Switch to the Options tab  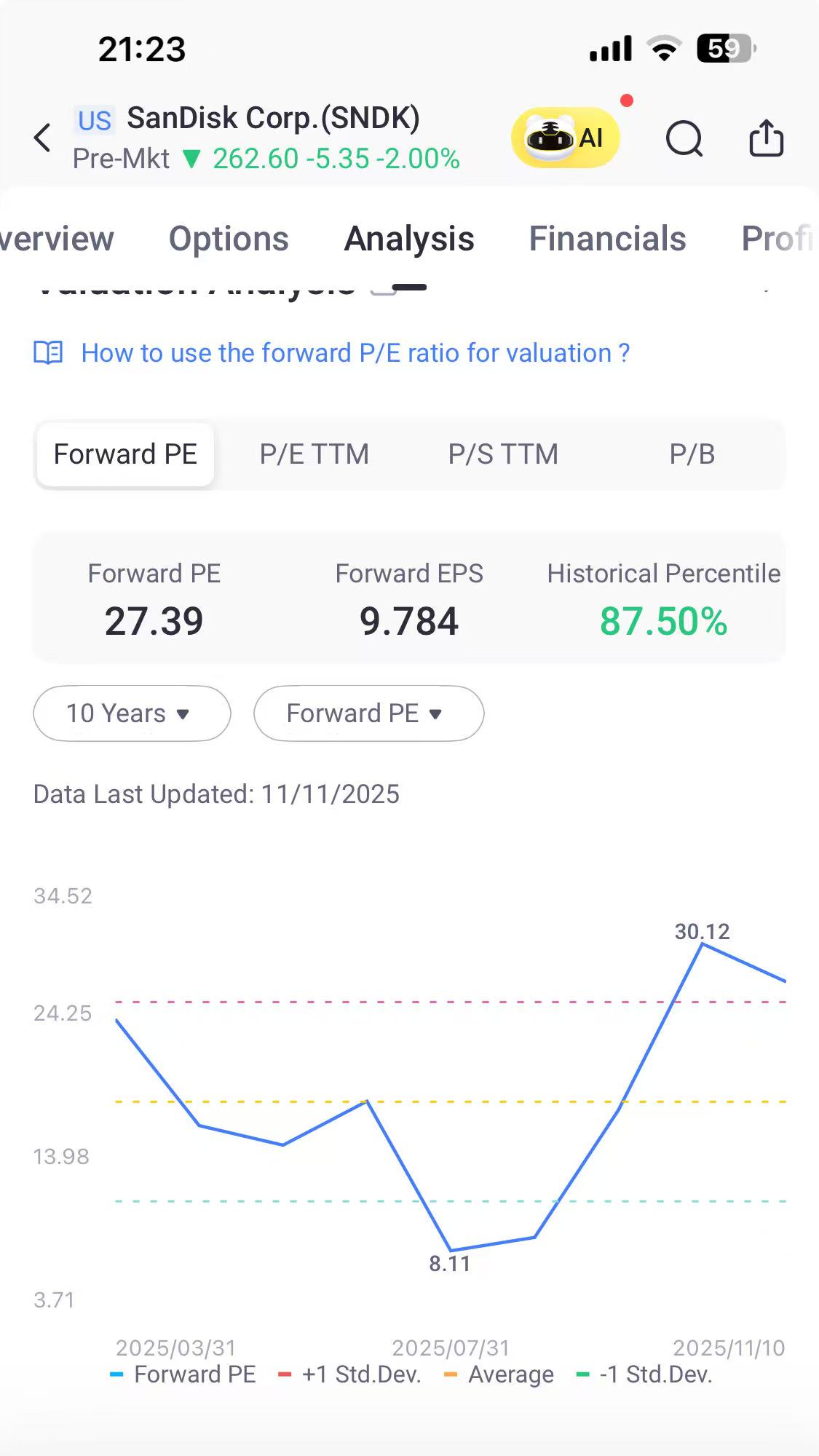(229, 239)
